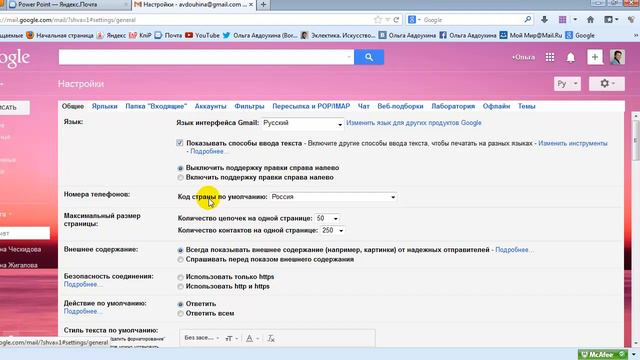Open the YouTube bookmark
This screenshot has width=640, height=360.
click(202, 36)
